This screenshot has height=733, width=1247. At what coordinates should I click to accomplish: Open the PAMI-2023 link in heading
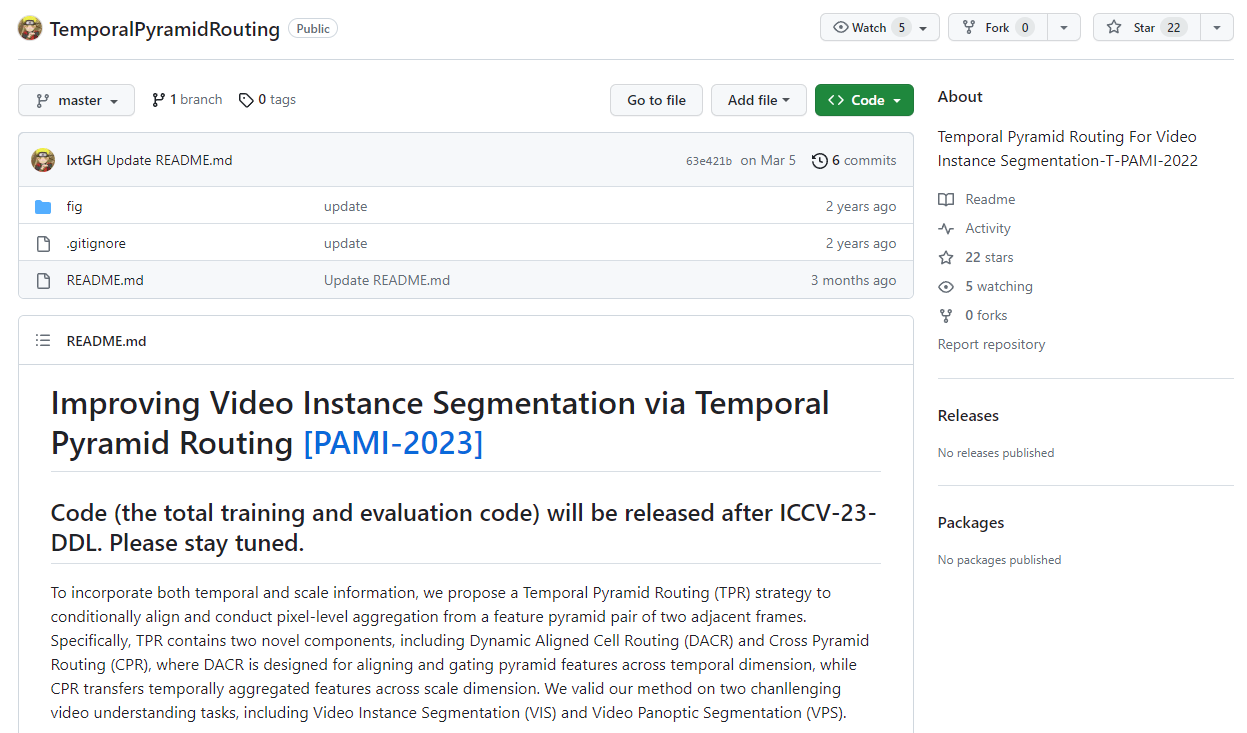[393, 443]
